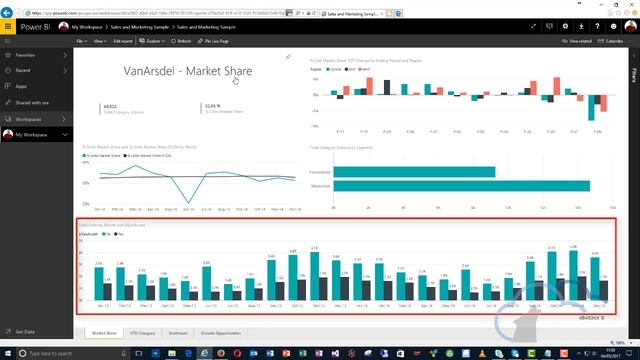Click the Moderation segment bar
640x360 pixels.
click(x=461, y=186)
